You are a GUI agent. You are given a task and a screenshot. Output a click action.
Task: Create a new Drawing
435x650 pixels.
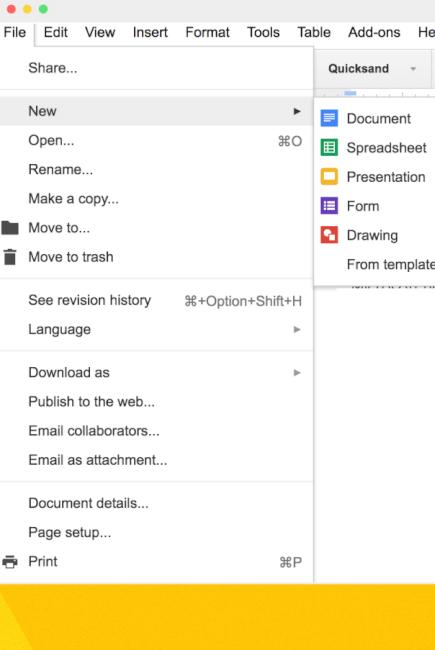pyautogui.click(x=375, y=235)
